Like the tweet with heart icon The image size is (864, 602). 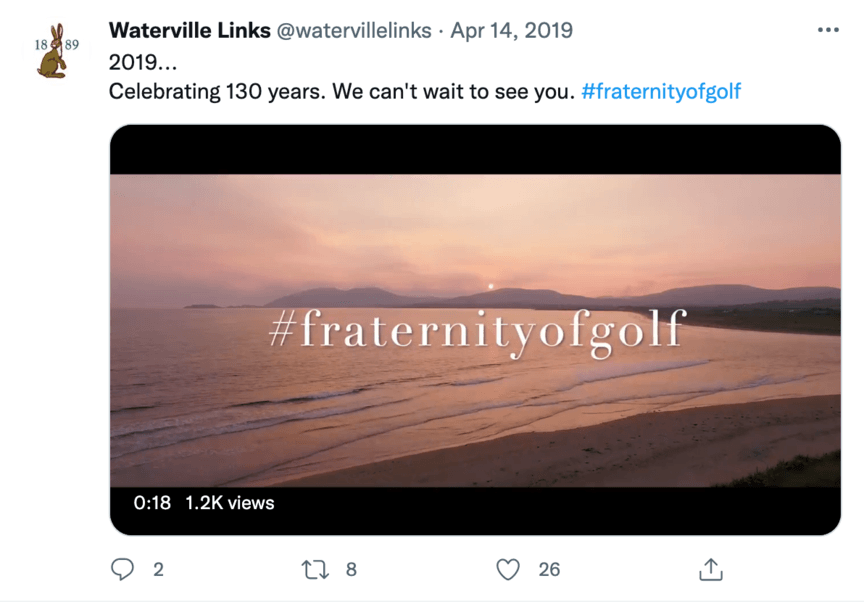click(508, 570)
